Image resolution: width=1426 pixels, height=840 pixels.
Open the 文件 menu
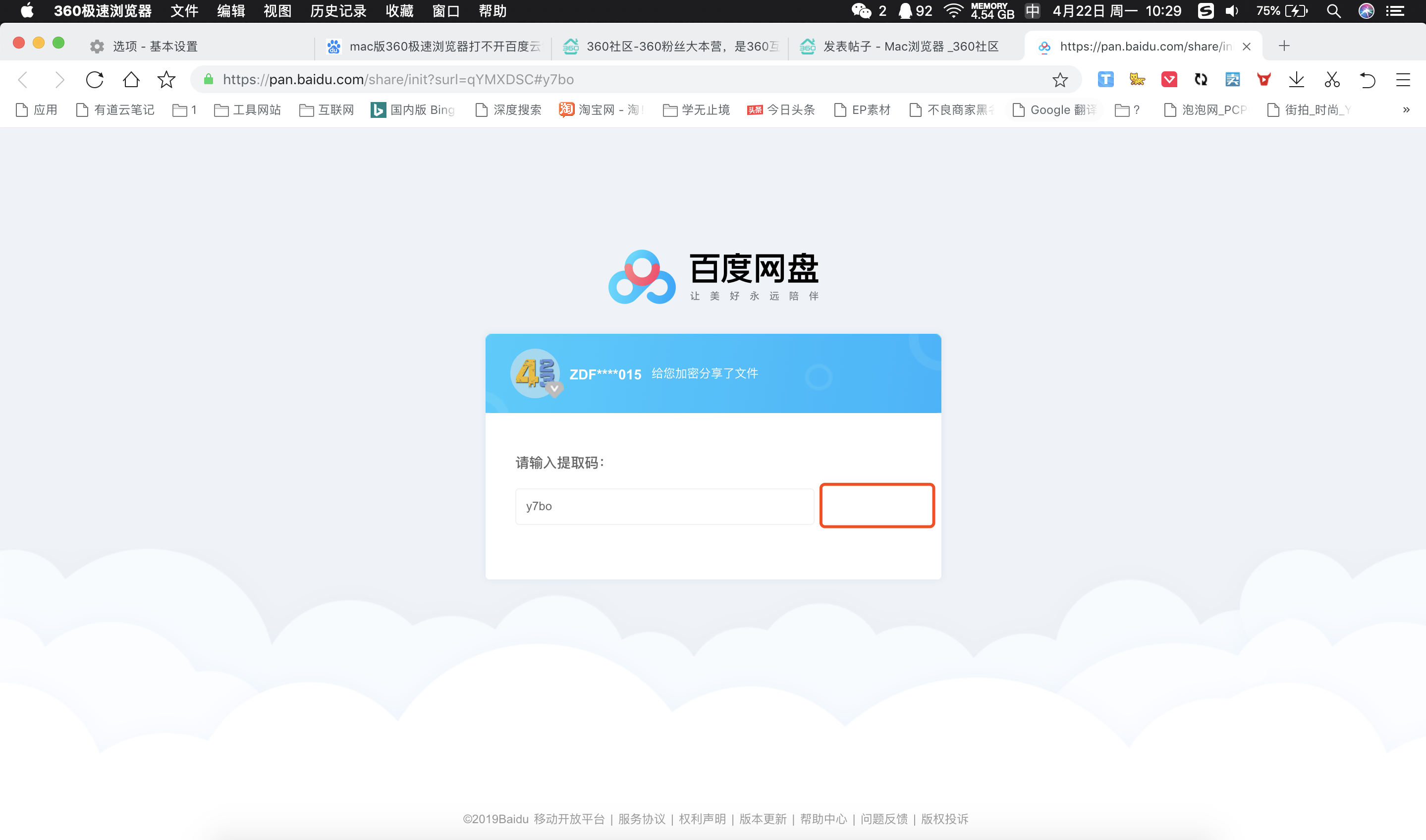[184, 11]
